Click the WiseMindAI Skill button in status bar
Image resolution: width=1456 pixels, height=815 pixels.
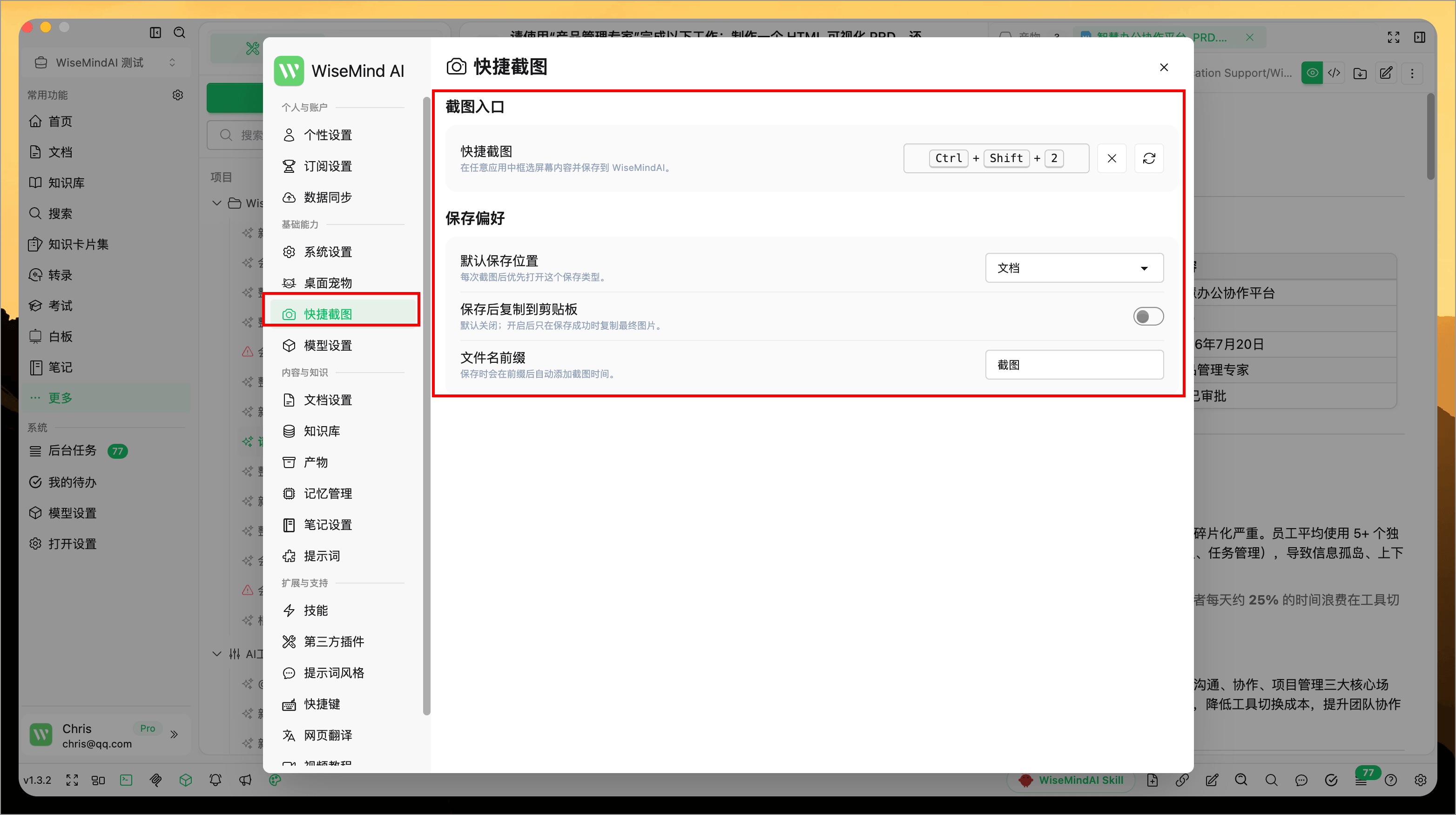pyautogui.click(x=1071, y=781)
